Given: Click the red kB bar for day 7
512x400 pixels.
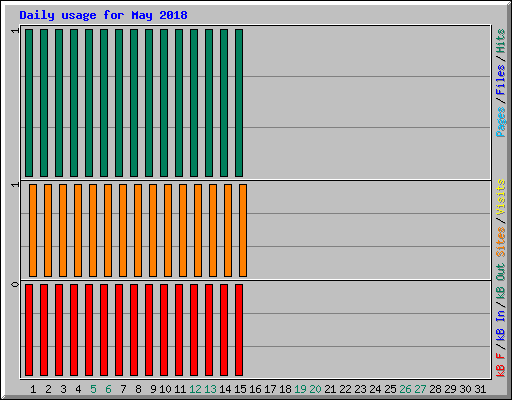Looking at the screenshot, I should click(119, 330).
